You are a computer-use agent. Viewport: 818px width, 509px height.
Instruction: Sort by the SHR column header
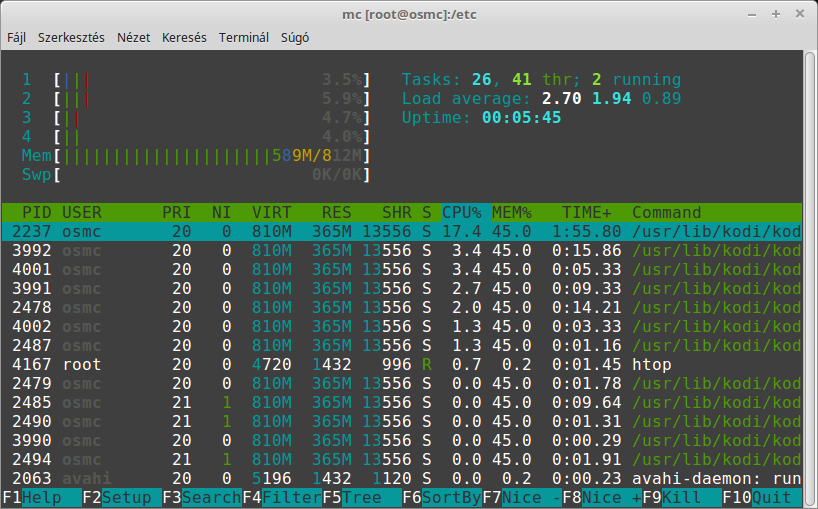[x=397, y=213]
